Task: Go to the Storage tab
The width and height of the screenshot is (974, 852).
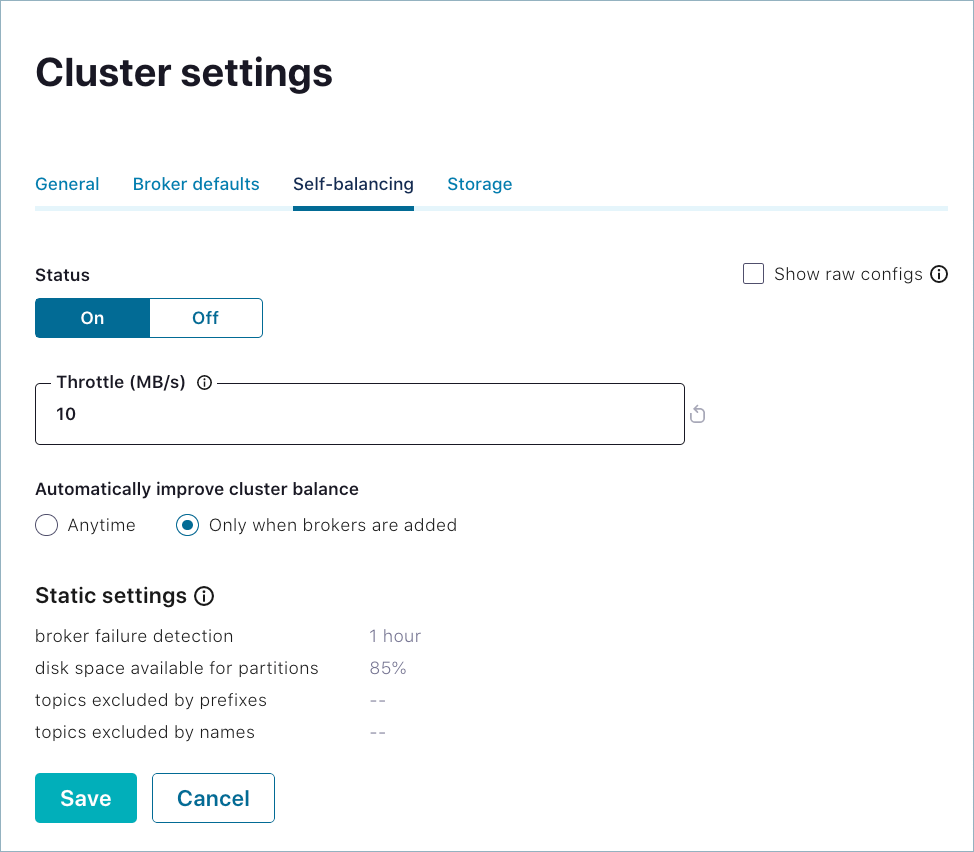Action: click(x=479, y=184)
